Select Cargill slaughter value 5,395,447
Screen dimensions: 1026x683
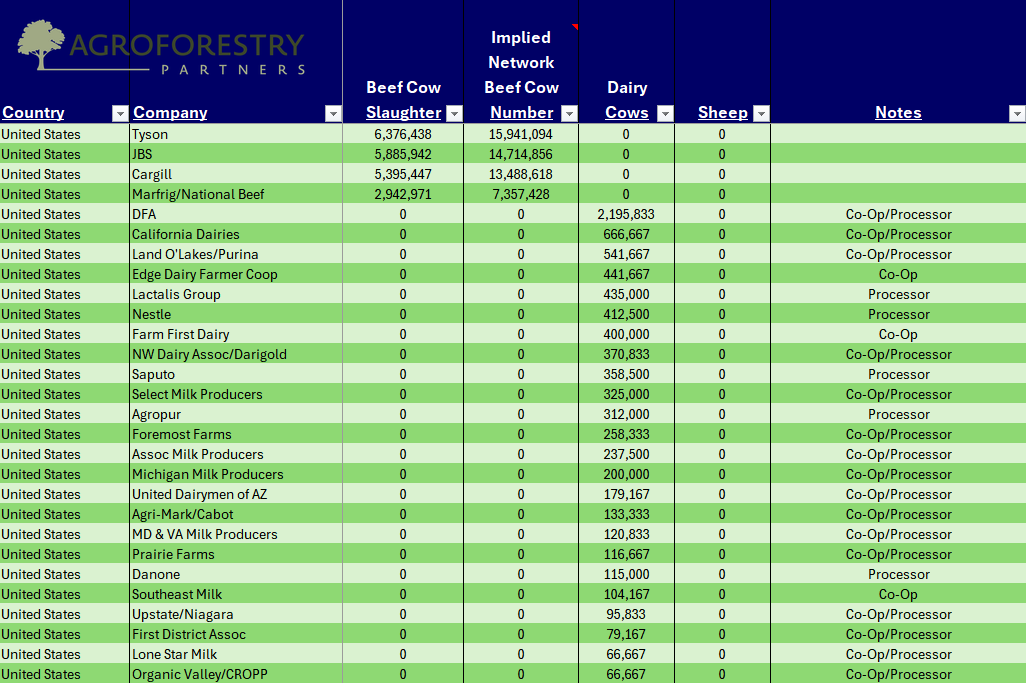403,174
